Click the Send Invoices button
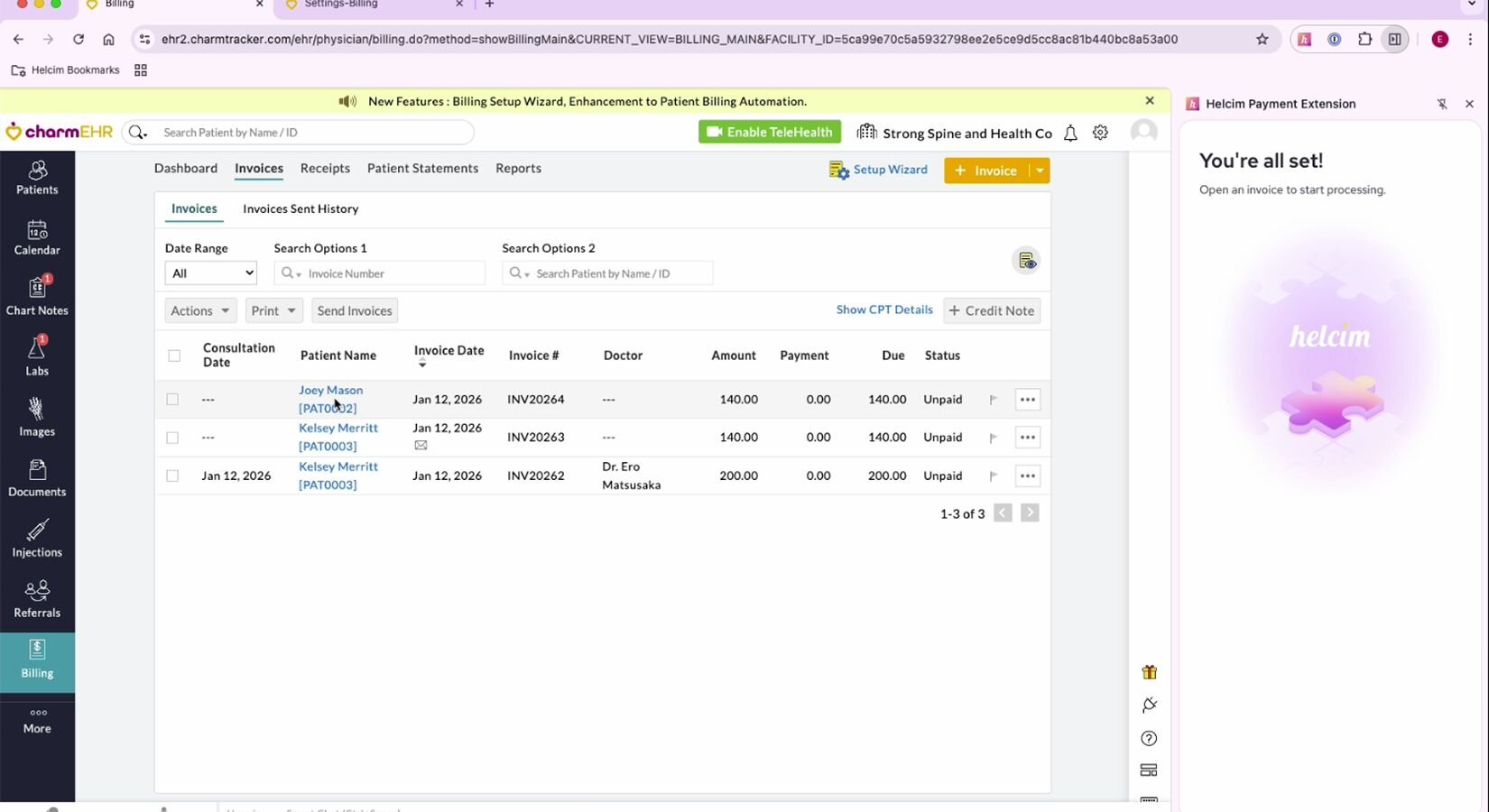The height and width of the screenshot is (812, 1489). point(355,310)
